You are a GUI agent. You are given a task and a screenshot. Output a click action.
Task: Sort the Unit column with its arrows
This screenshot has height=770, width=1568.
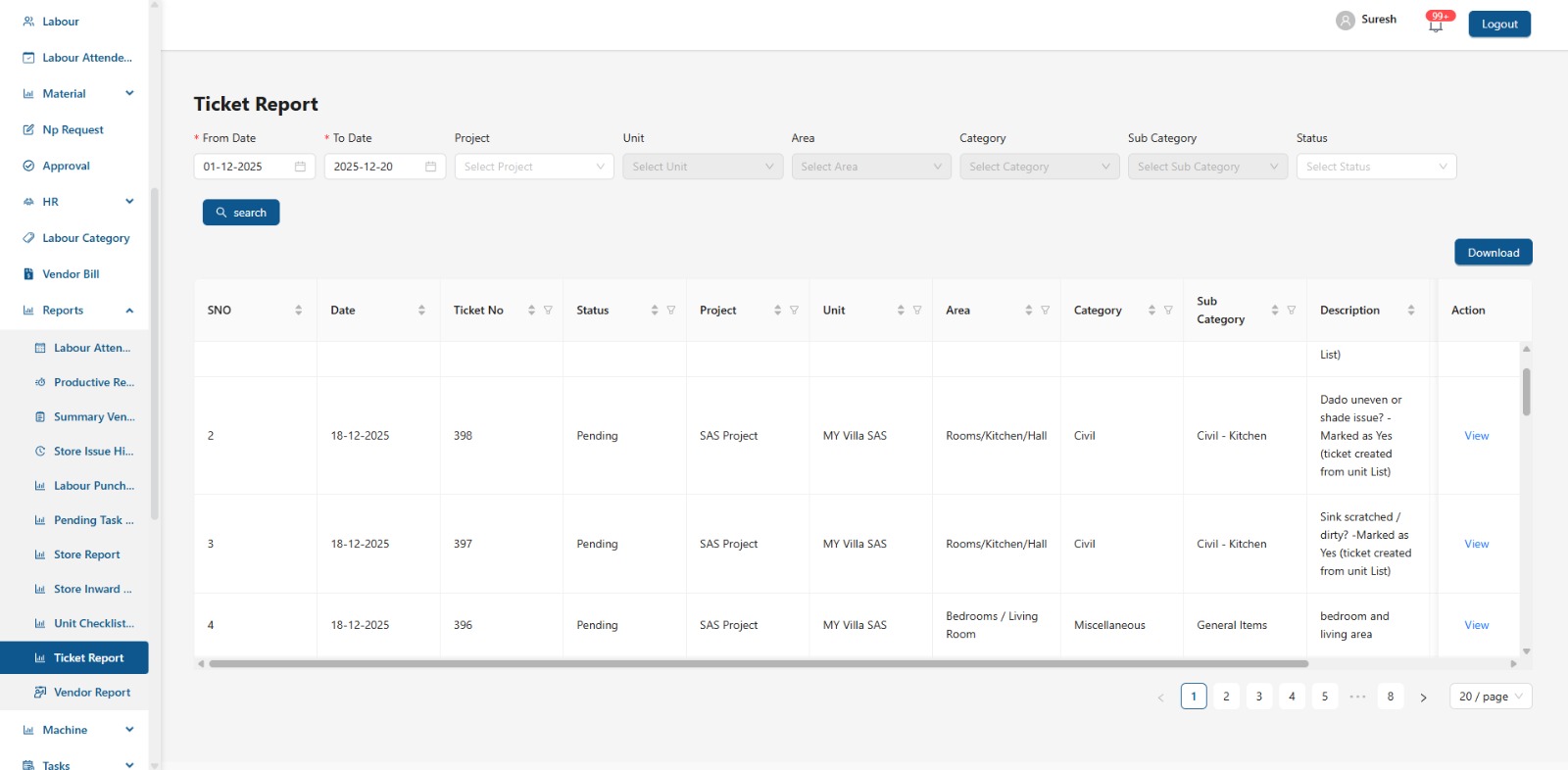(901, 311)
